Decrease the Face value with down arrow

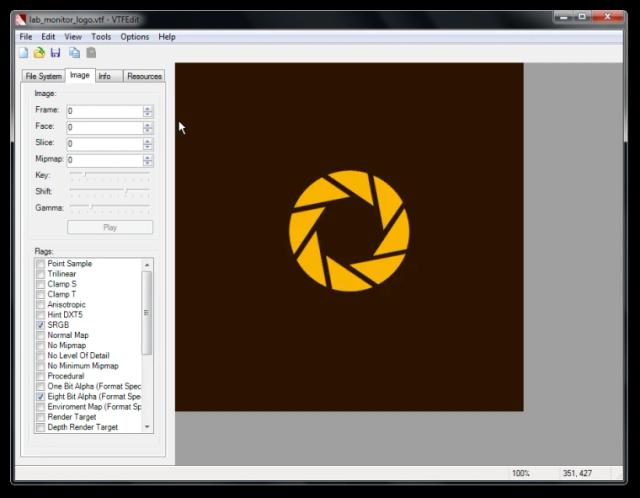[x=148, y=131]
